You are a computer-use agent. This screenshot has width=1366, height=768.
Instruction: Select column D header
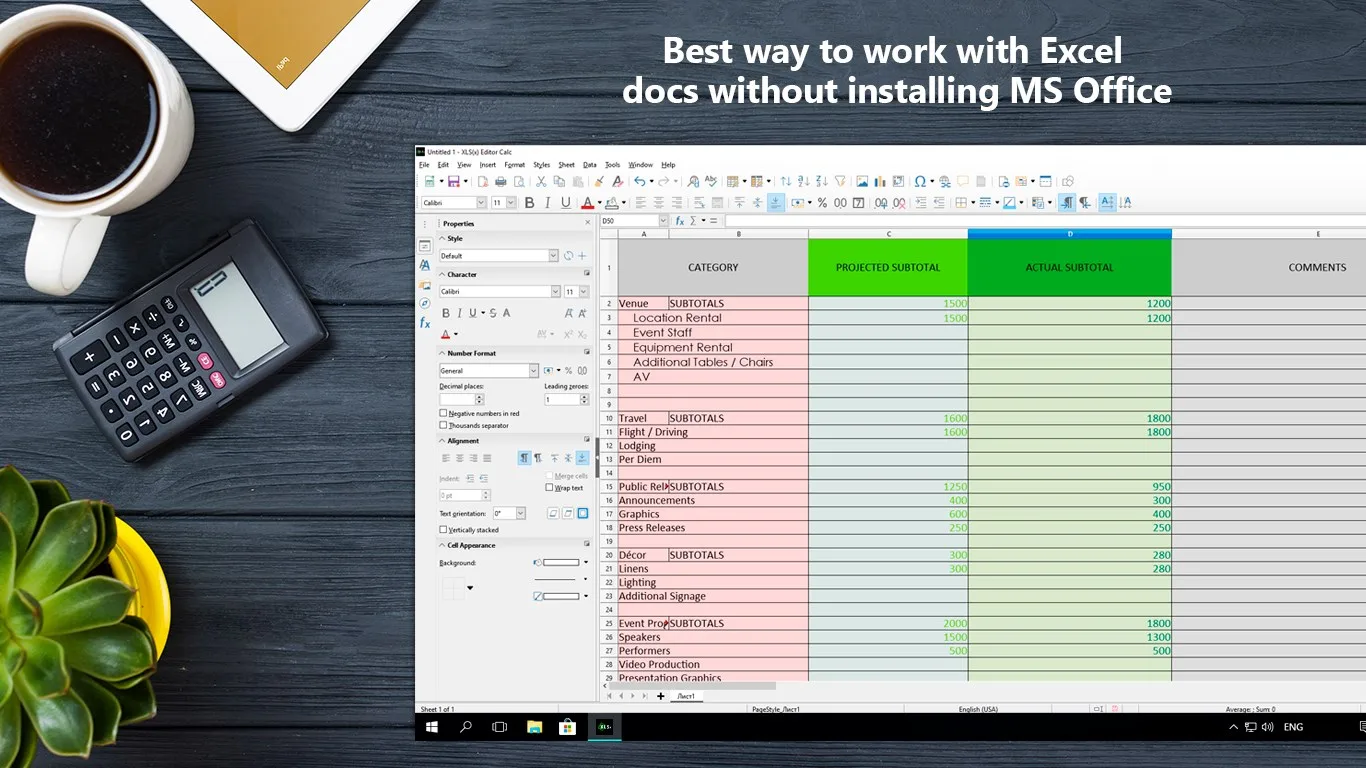click(x=1069, y=234)
